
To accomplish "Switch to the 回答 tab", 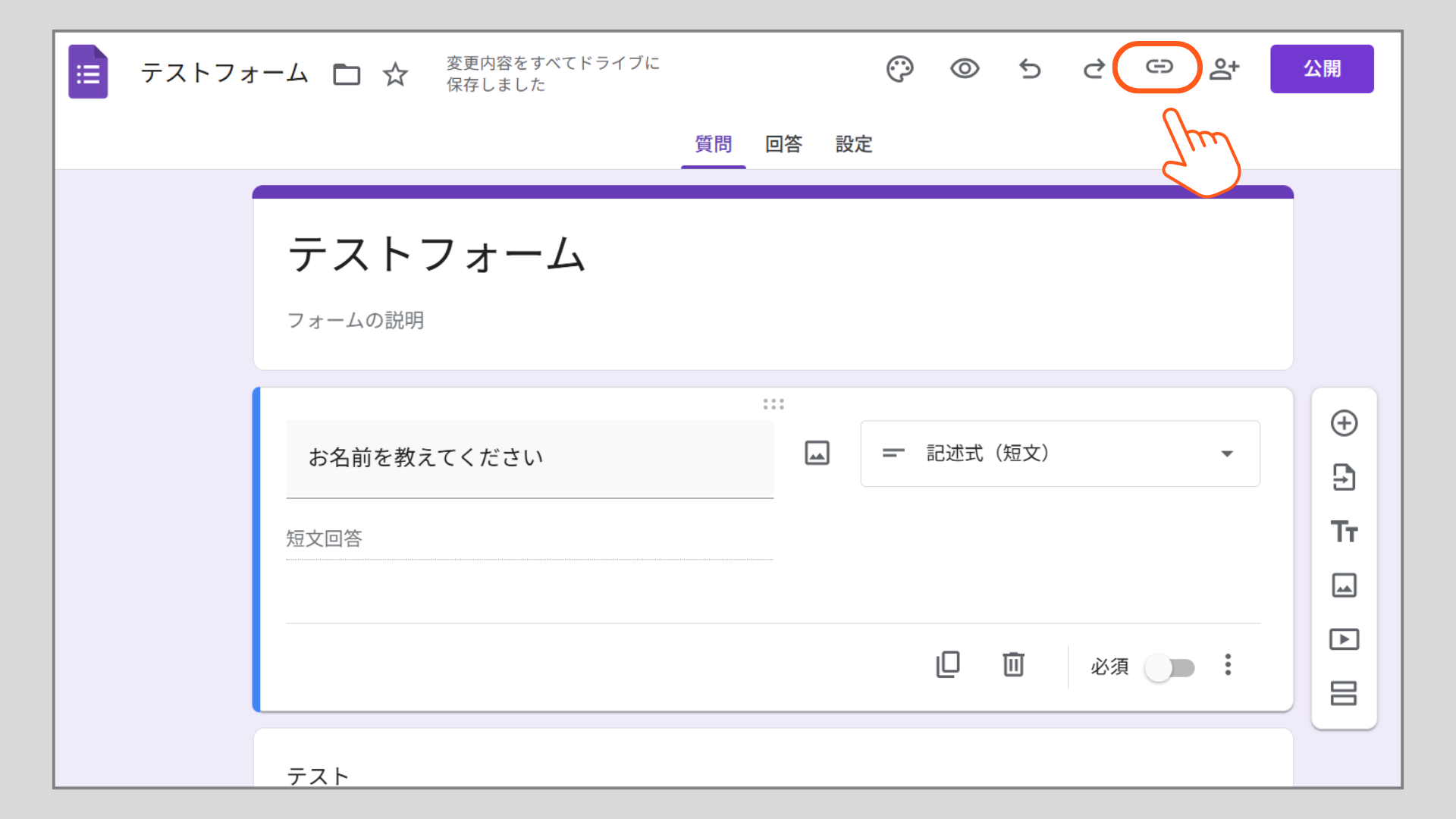I will 783,144.
